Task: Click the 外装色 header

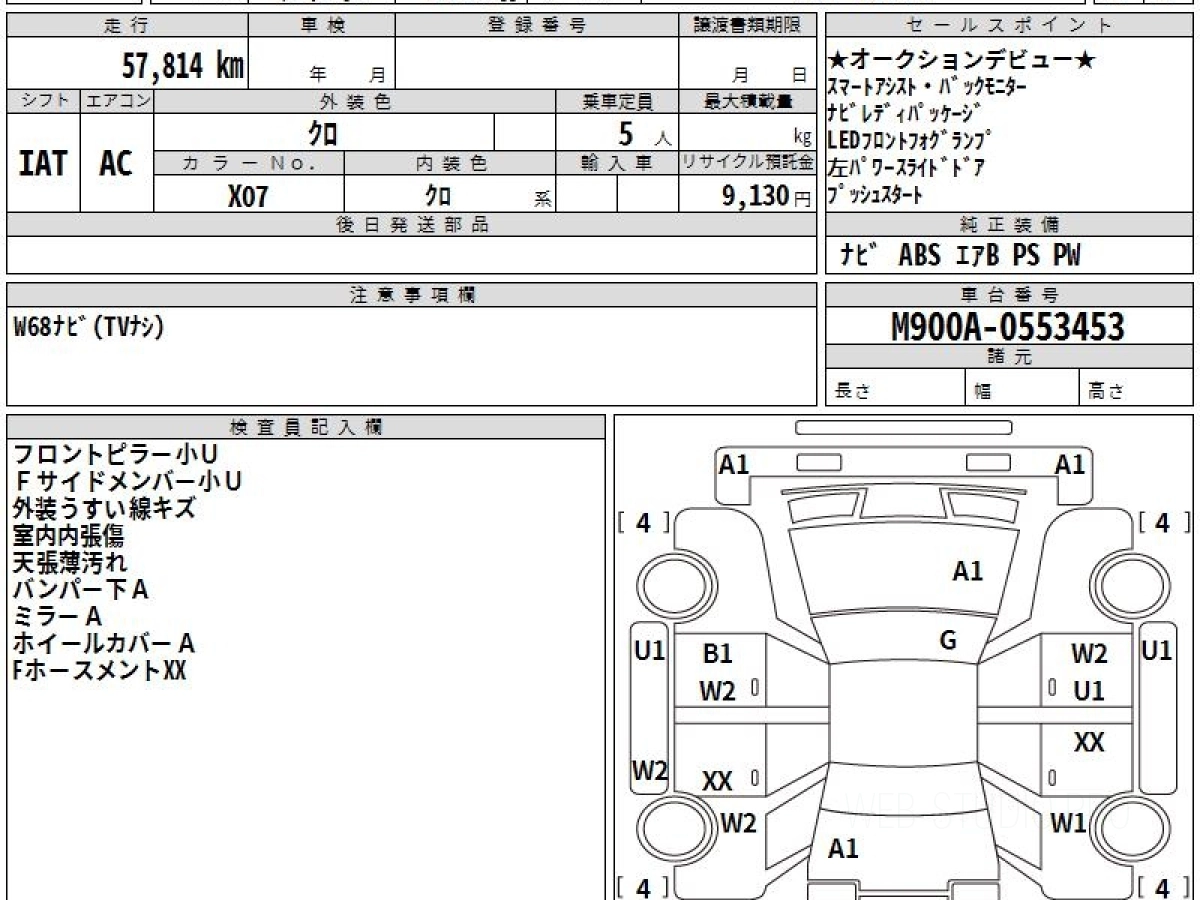Action: point(355,101)
